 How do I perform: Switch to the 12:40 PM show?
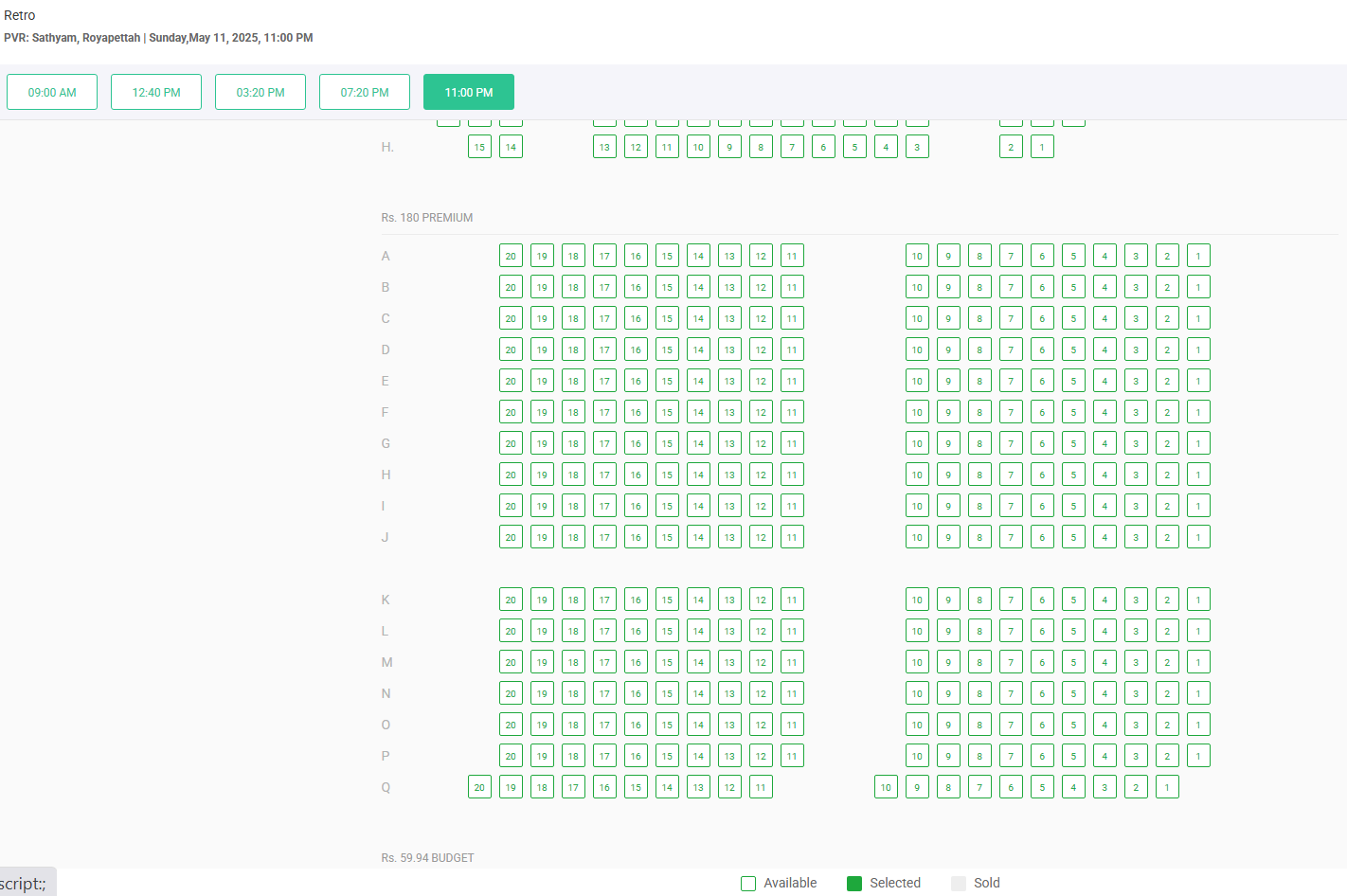pos(156,92)
